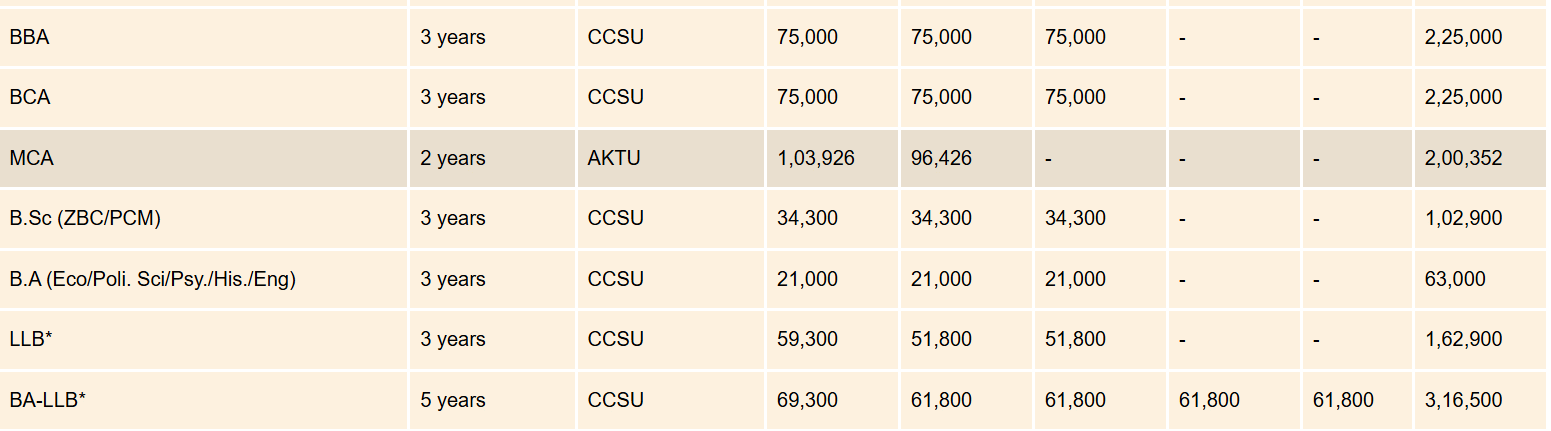Viewport: 1551px width, 431px height.
Task: Click the 5 years duration cell
Action: (x=453, y=401)
